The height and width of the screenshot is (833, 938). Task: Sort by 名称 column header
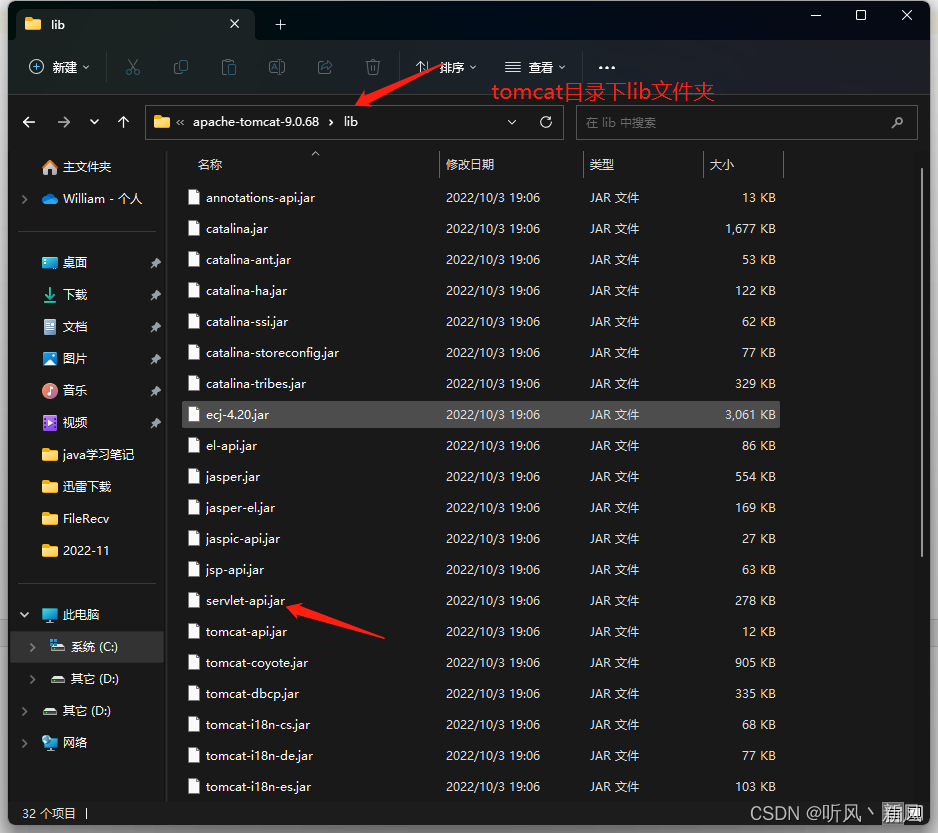pyautogui.click(x=210, y=165)
